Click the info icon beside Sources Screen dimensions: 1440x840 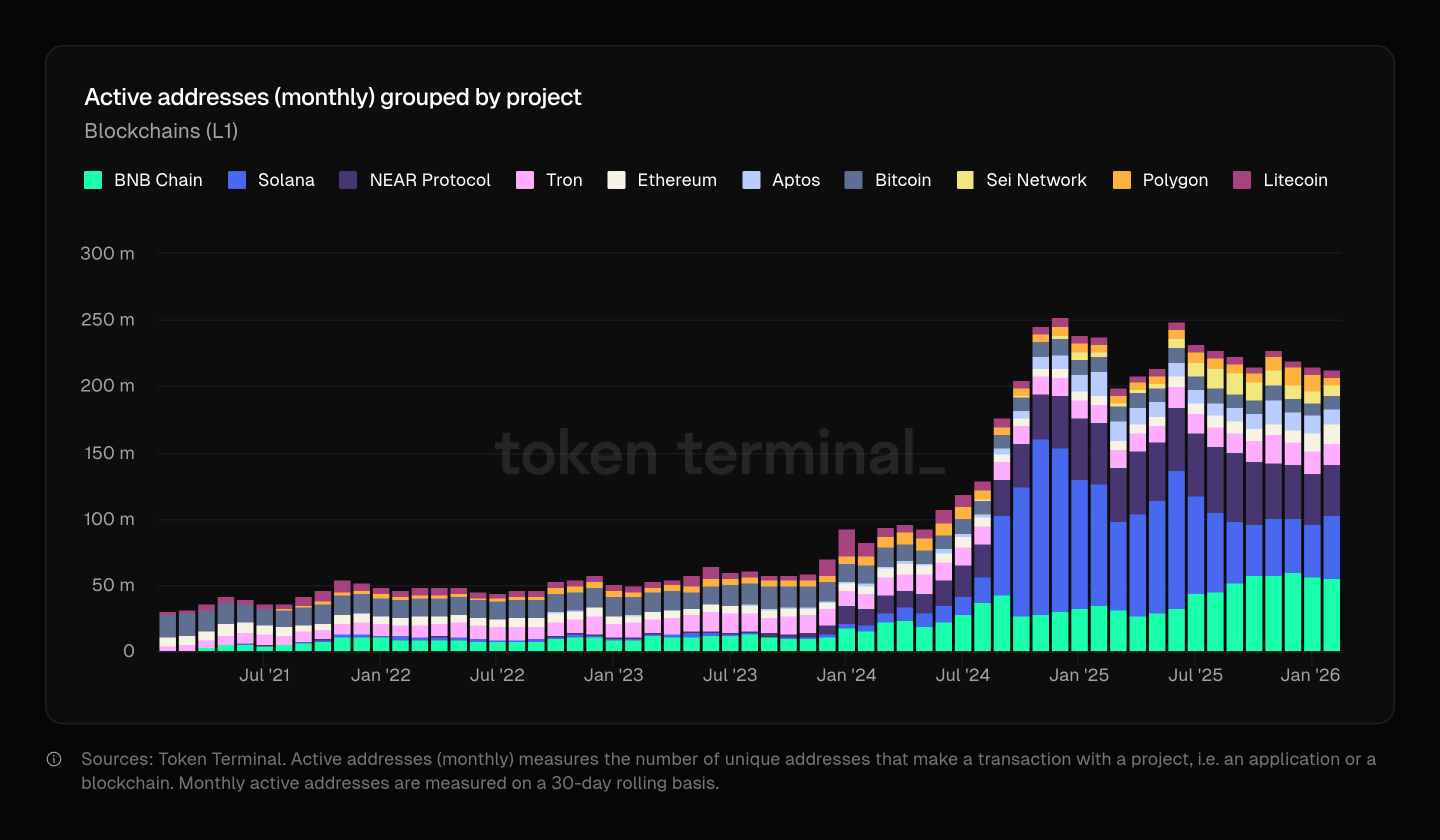pos(53,759)
